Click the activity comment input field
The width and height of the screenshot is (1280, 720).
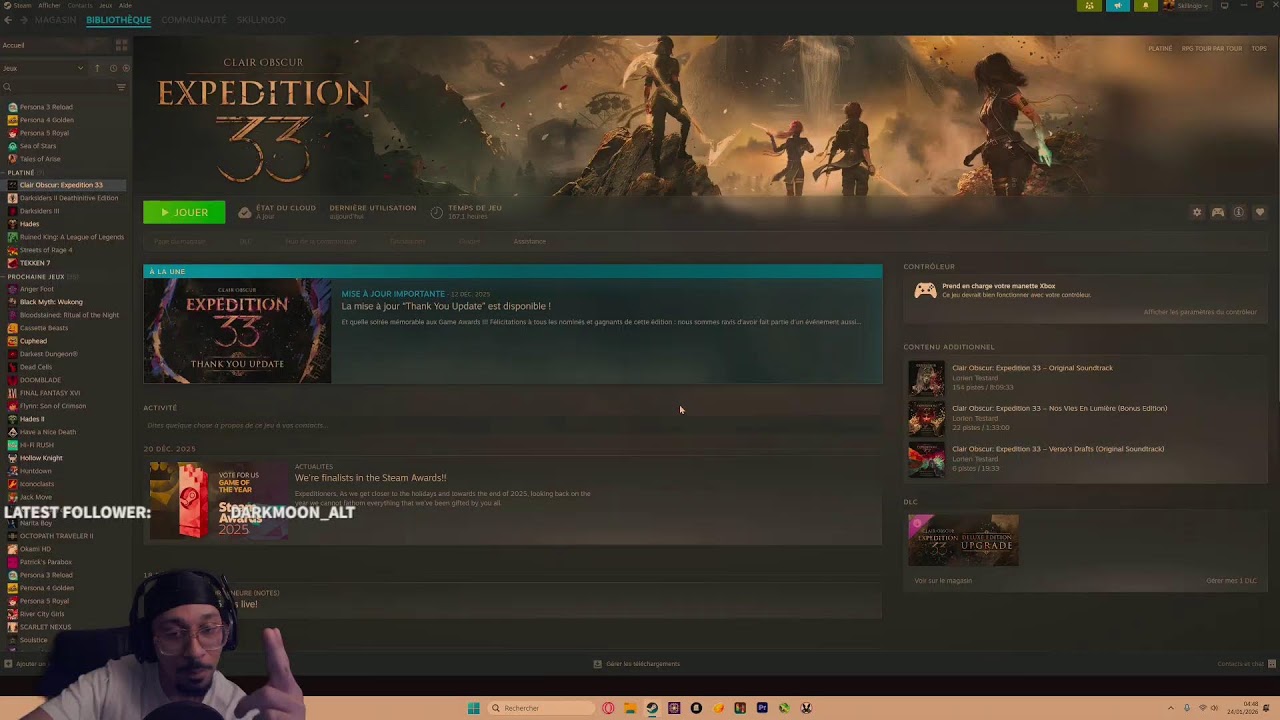512,425
